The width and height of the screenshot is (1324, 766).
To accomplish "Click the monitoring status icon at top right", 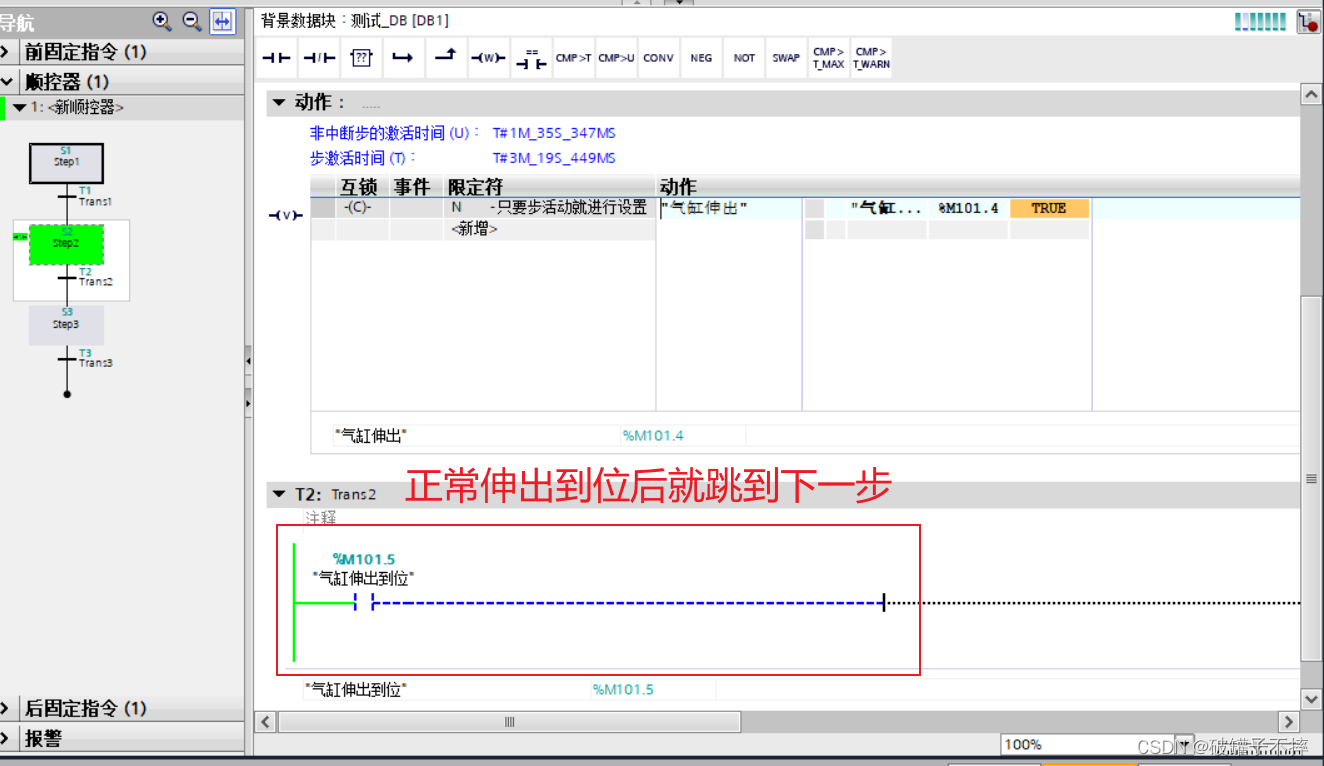I will pos(1308,21).
